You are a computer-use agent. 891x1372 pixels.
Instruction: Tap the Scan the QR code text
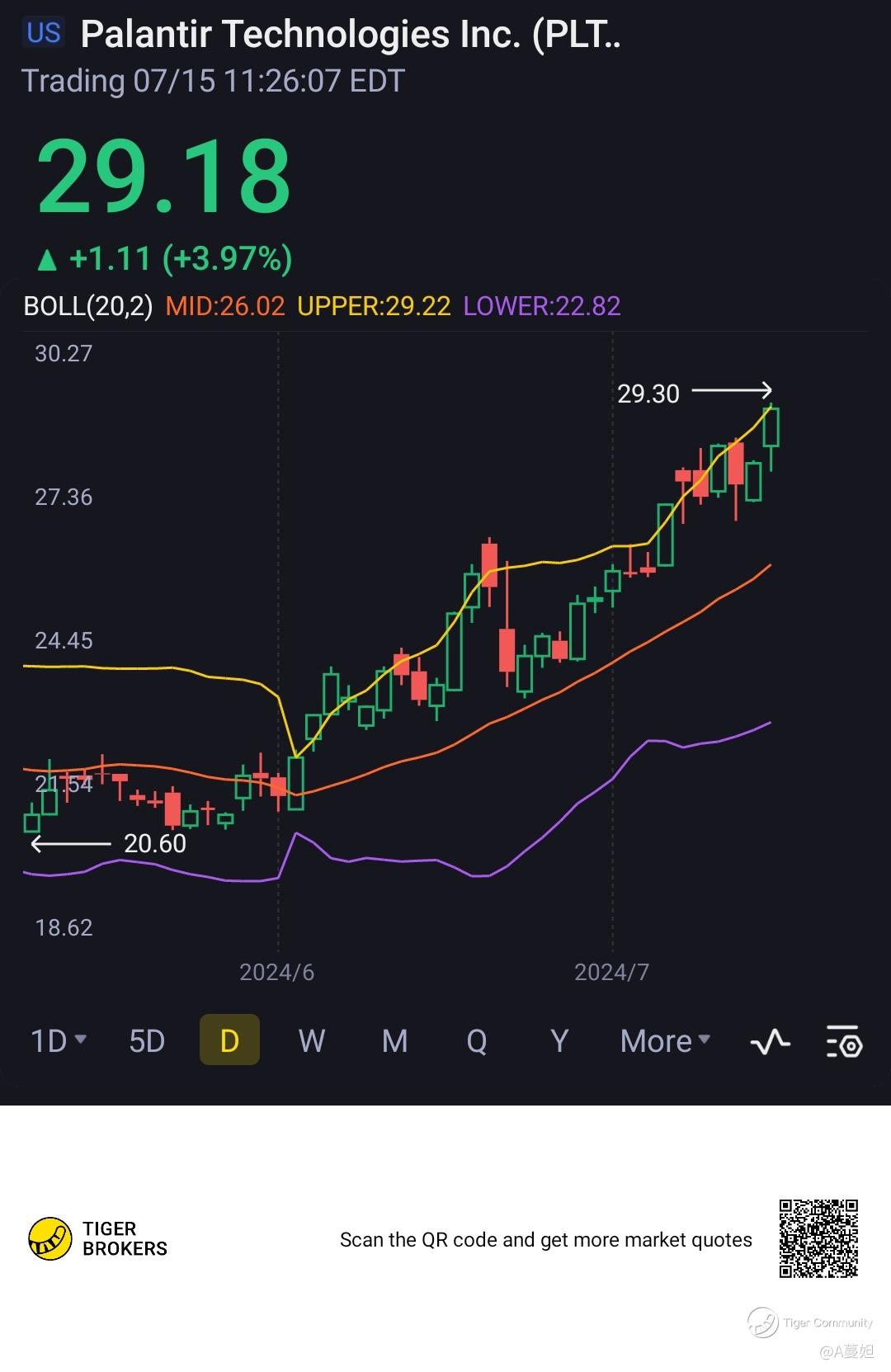[546, 1240]
